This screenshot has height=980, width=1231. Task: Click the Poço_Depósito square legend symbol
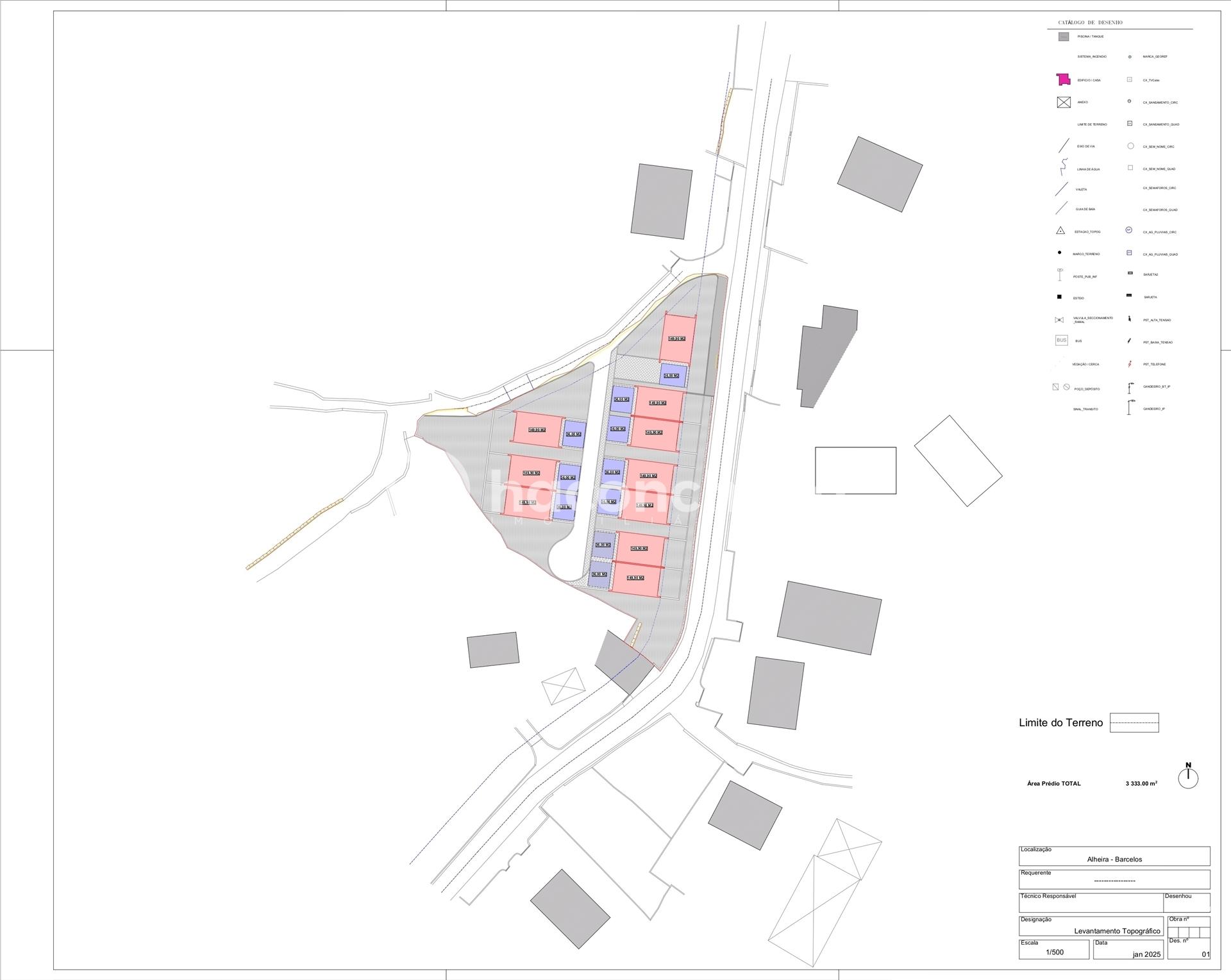coord(1056,387)
